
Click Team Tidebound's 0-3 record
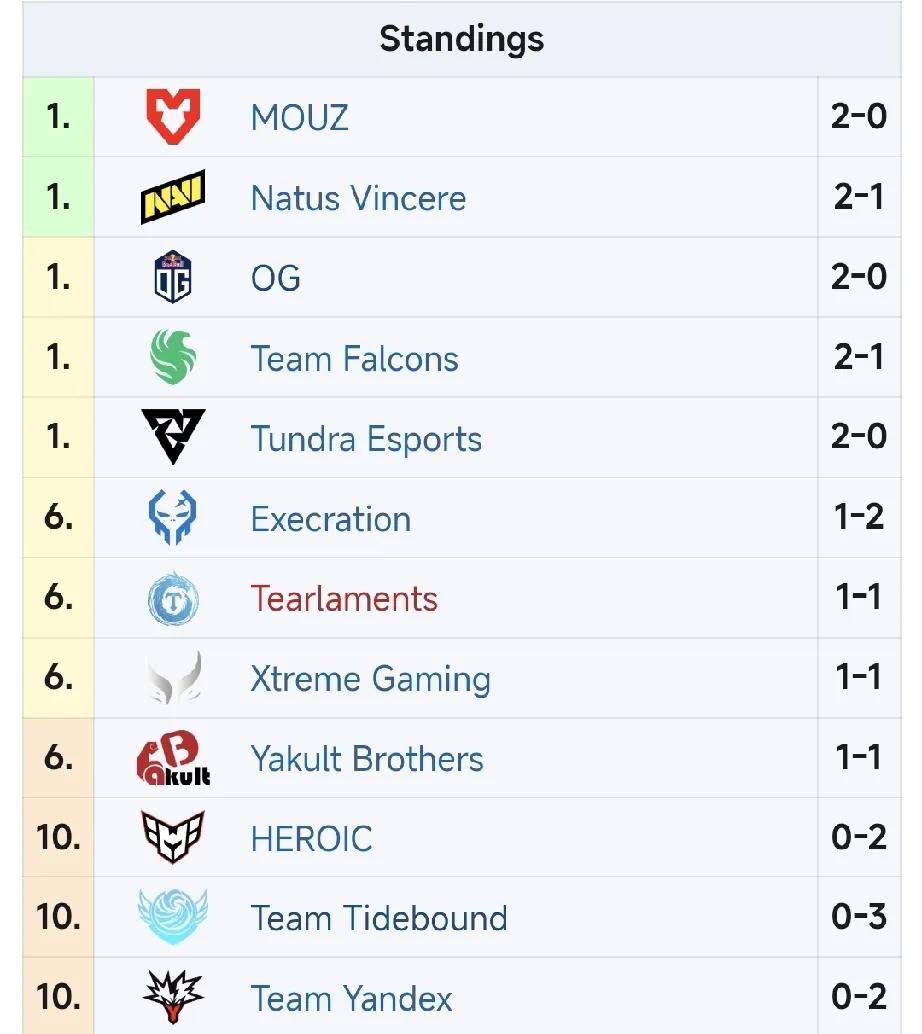click(x=859, y=917)
